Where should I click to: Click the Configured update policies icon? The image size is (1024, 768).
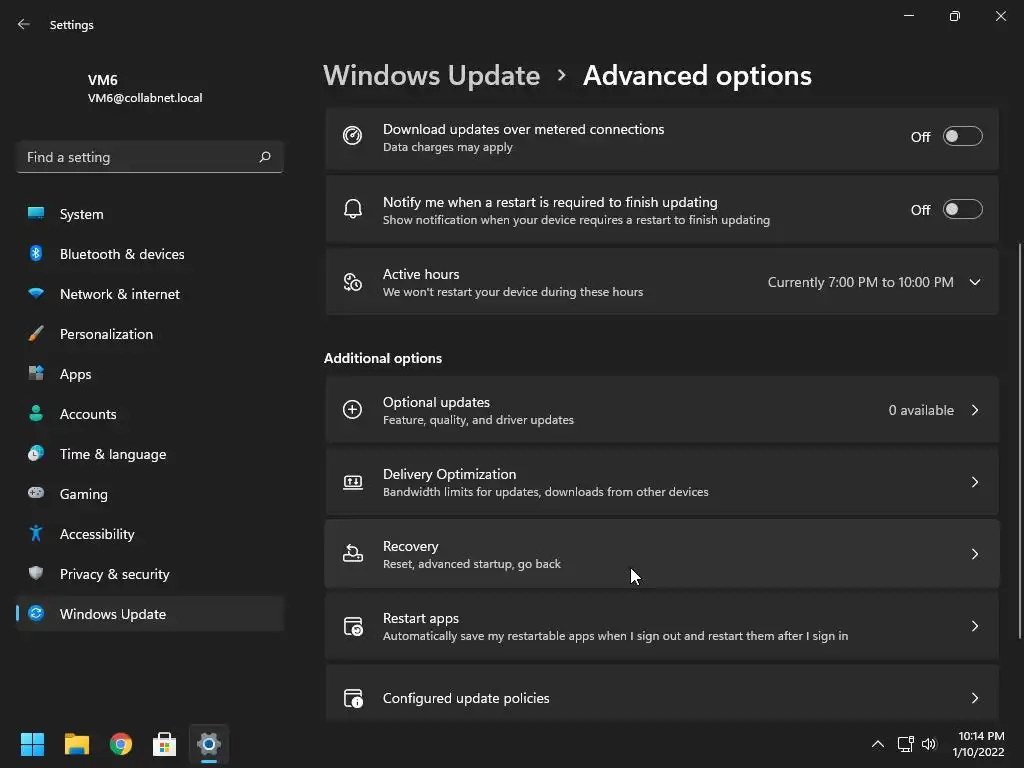click(x=353, y=697)
